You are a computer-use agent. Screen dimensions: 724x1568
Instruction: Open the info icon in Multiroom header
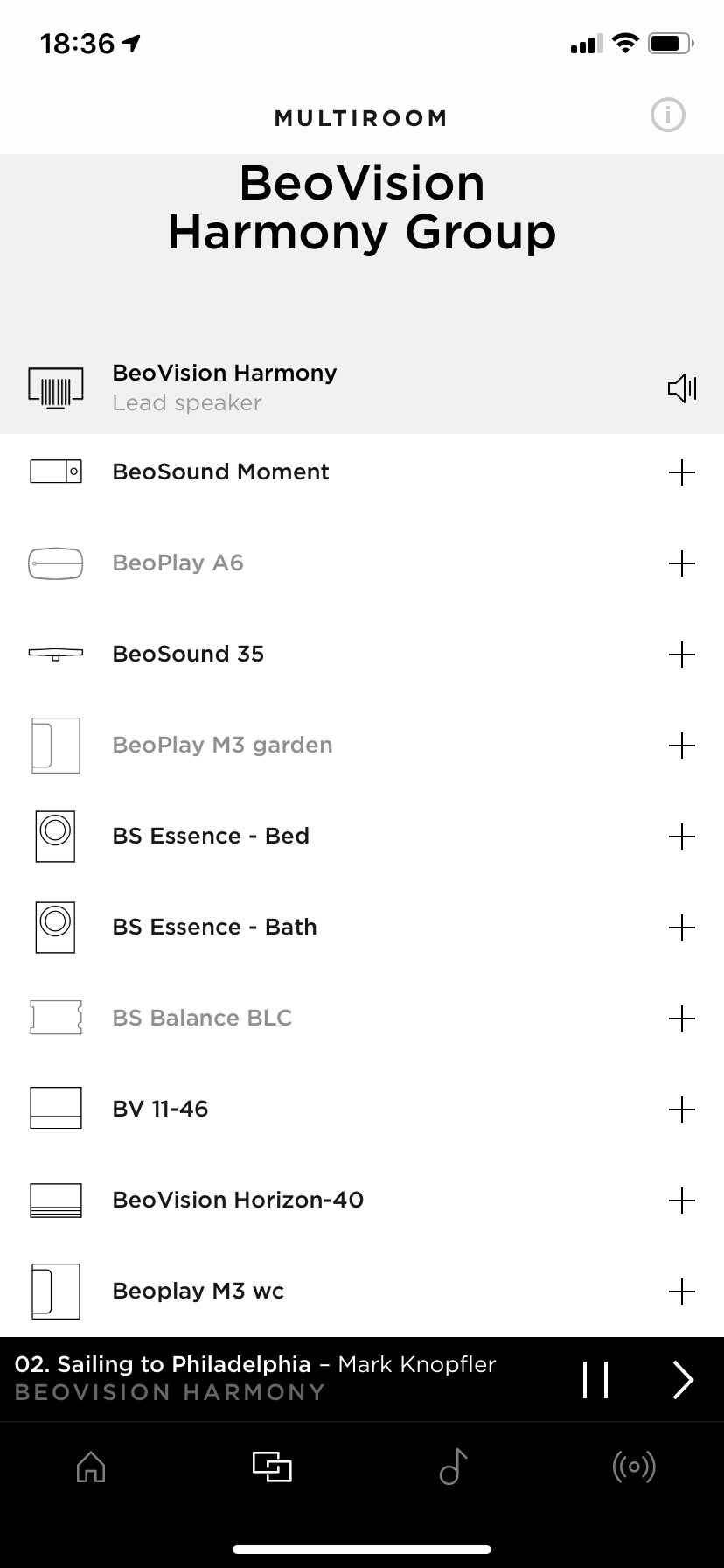pyautogui.click(x=668, y=115)
